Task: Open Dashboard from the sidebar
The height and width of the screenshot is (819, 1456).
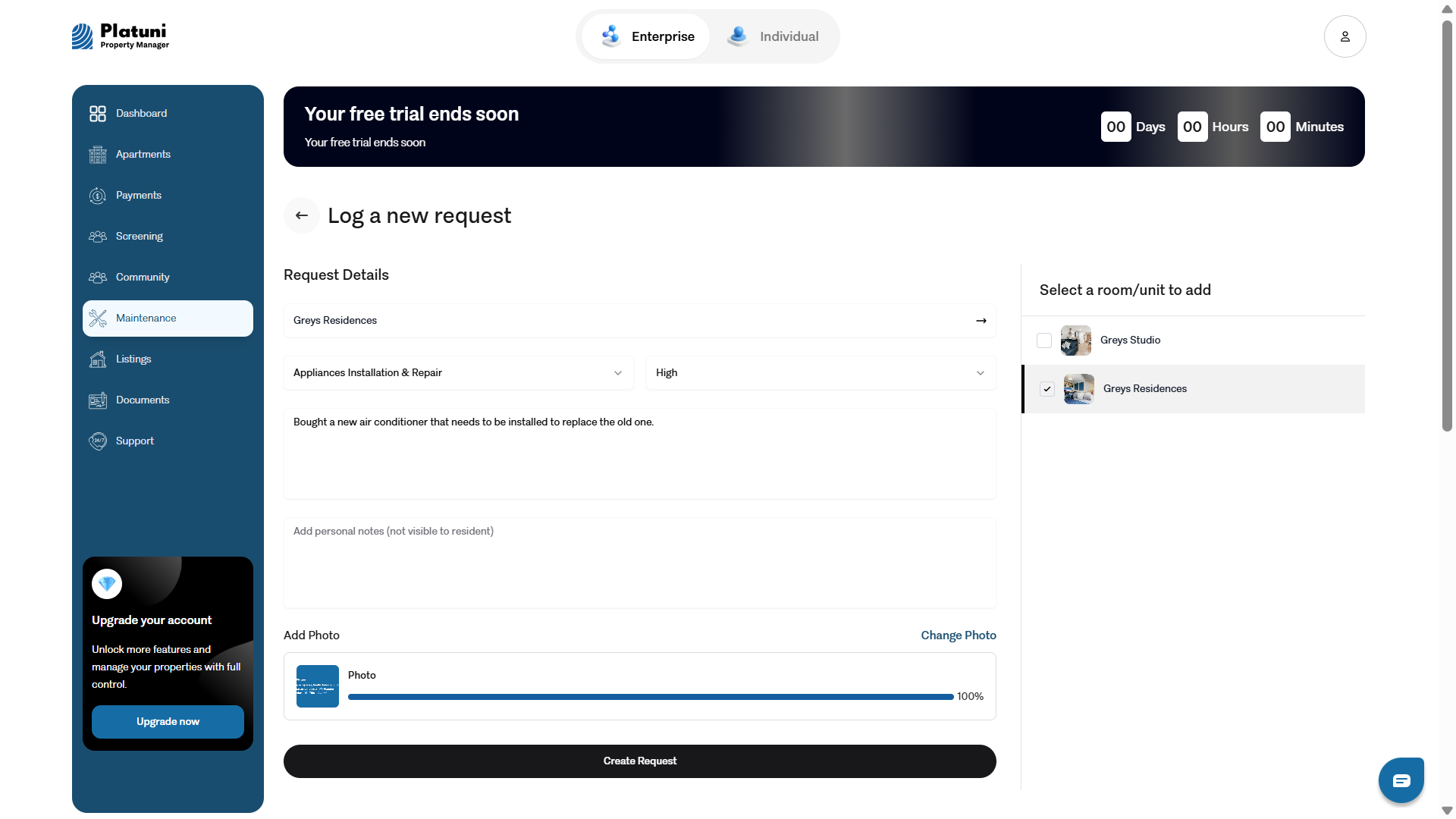Action: 168,114
